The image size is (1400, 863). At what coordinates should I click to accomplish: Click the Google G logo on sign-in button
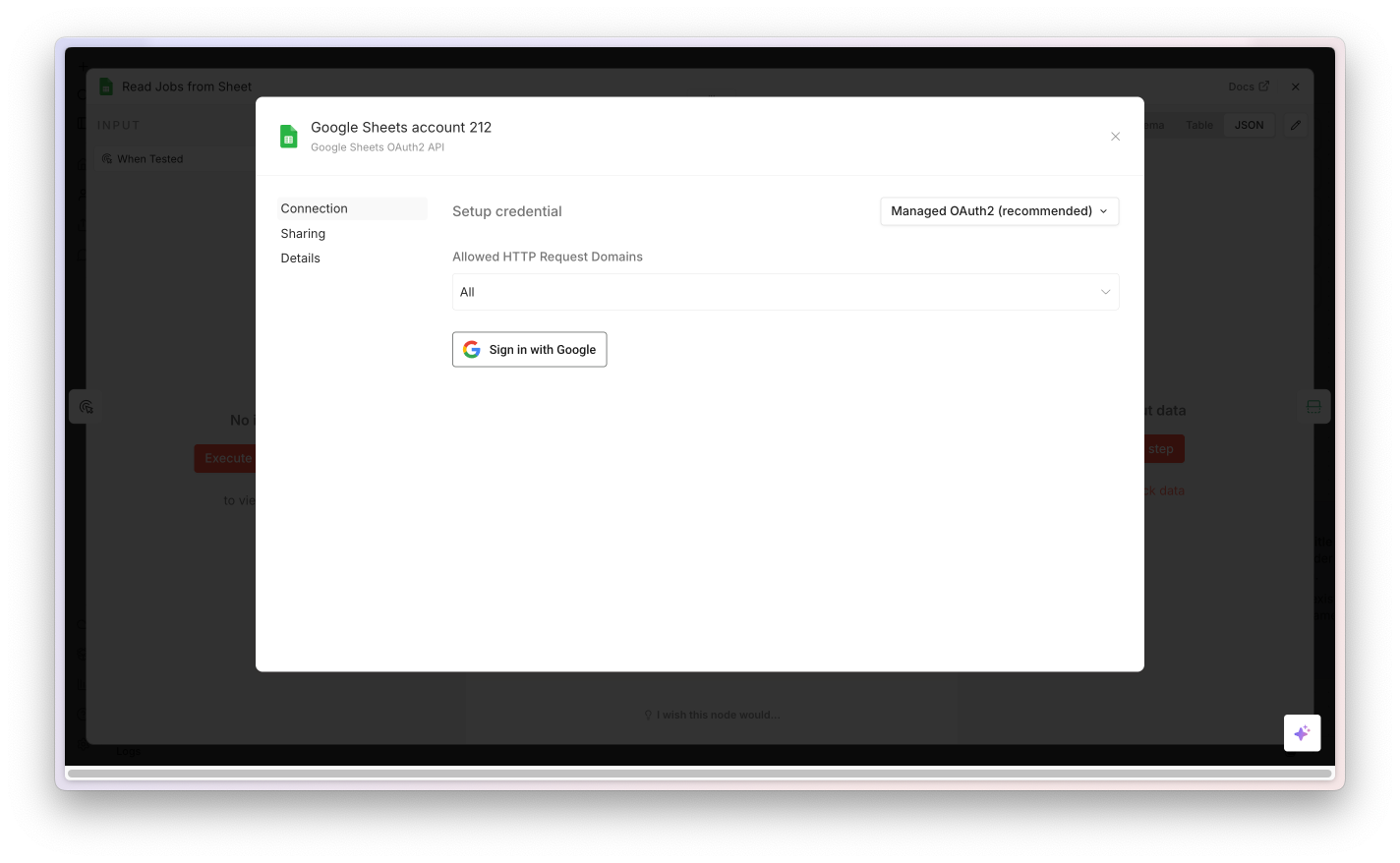click(x=472, y=349)
